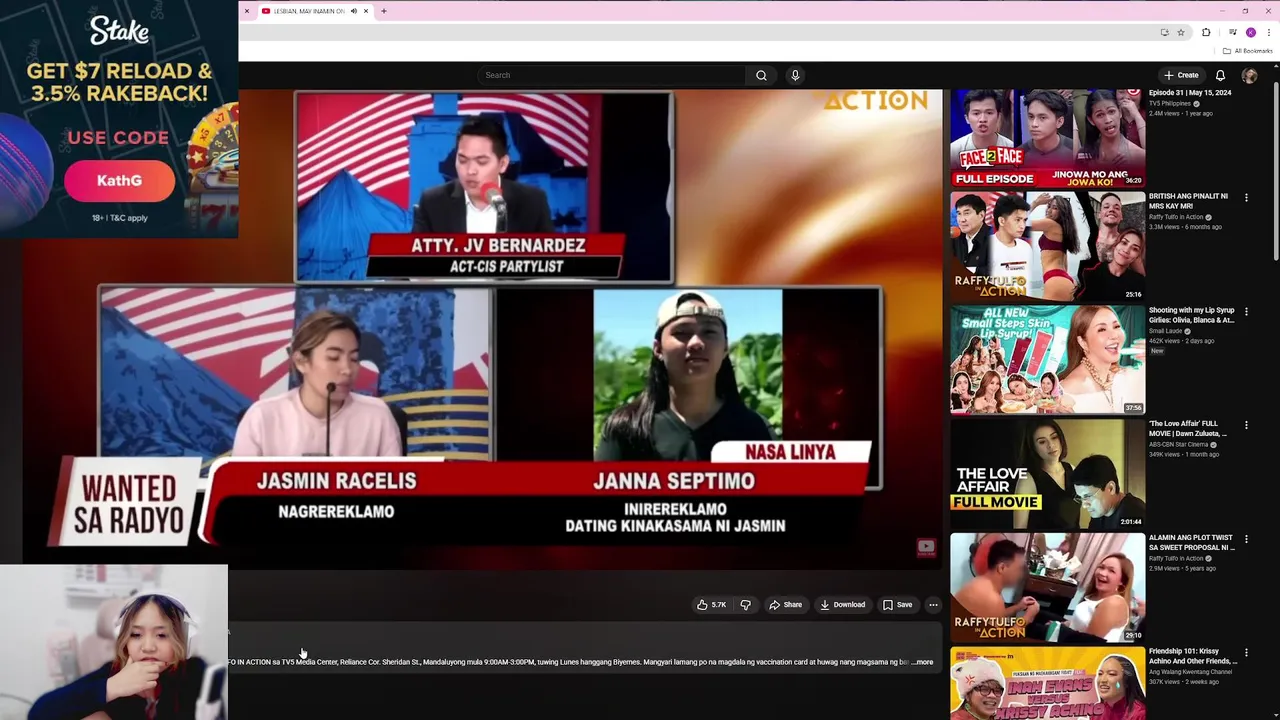Minimize the Chrome window
Screen dimensions: 1280x720
coord(1224,11)
